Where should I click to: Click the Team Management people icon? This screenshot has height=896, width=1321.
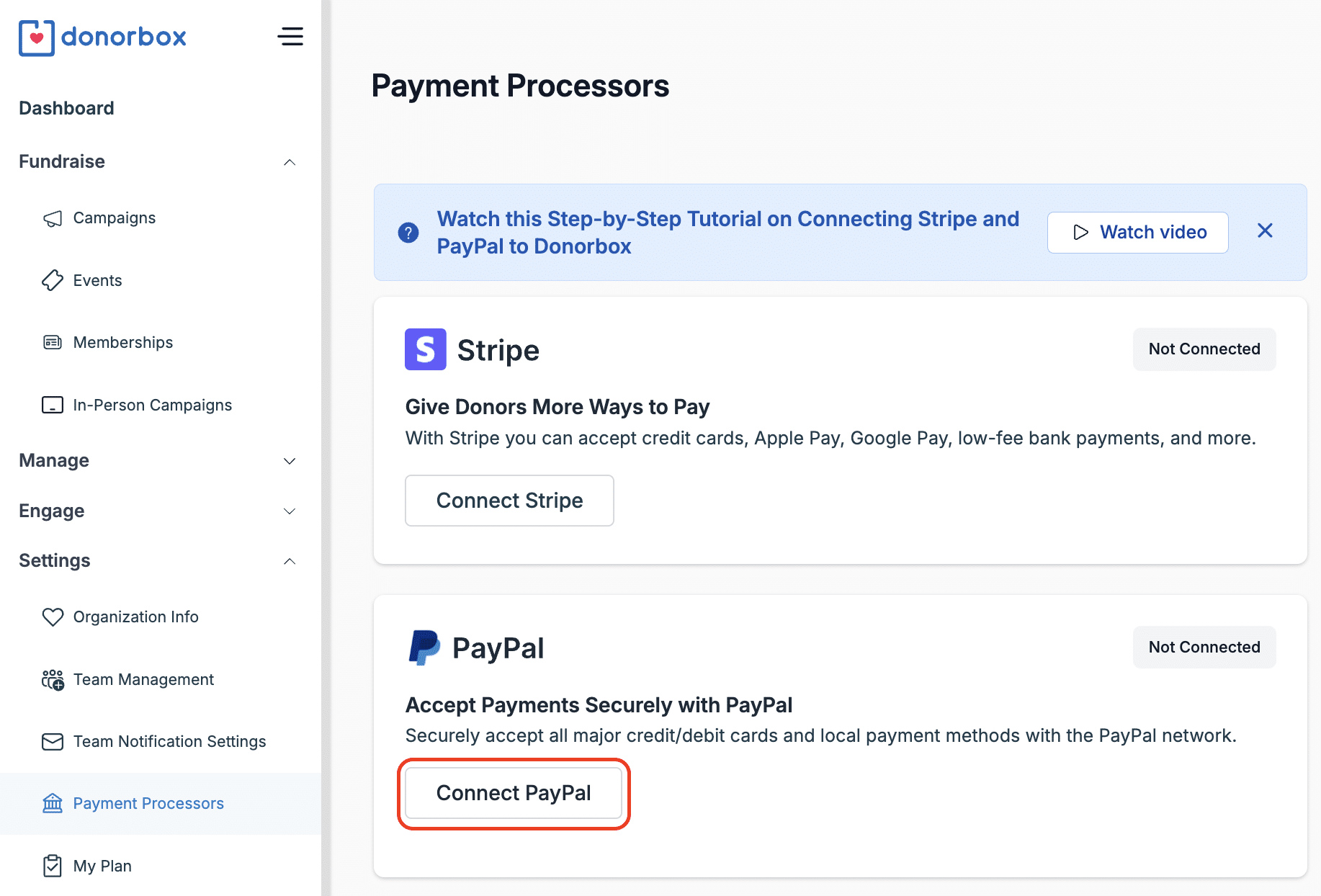(x=53, y=679)
